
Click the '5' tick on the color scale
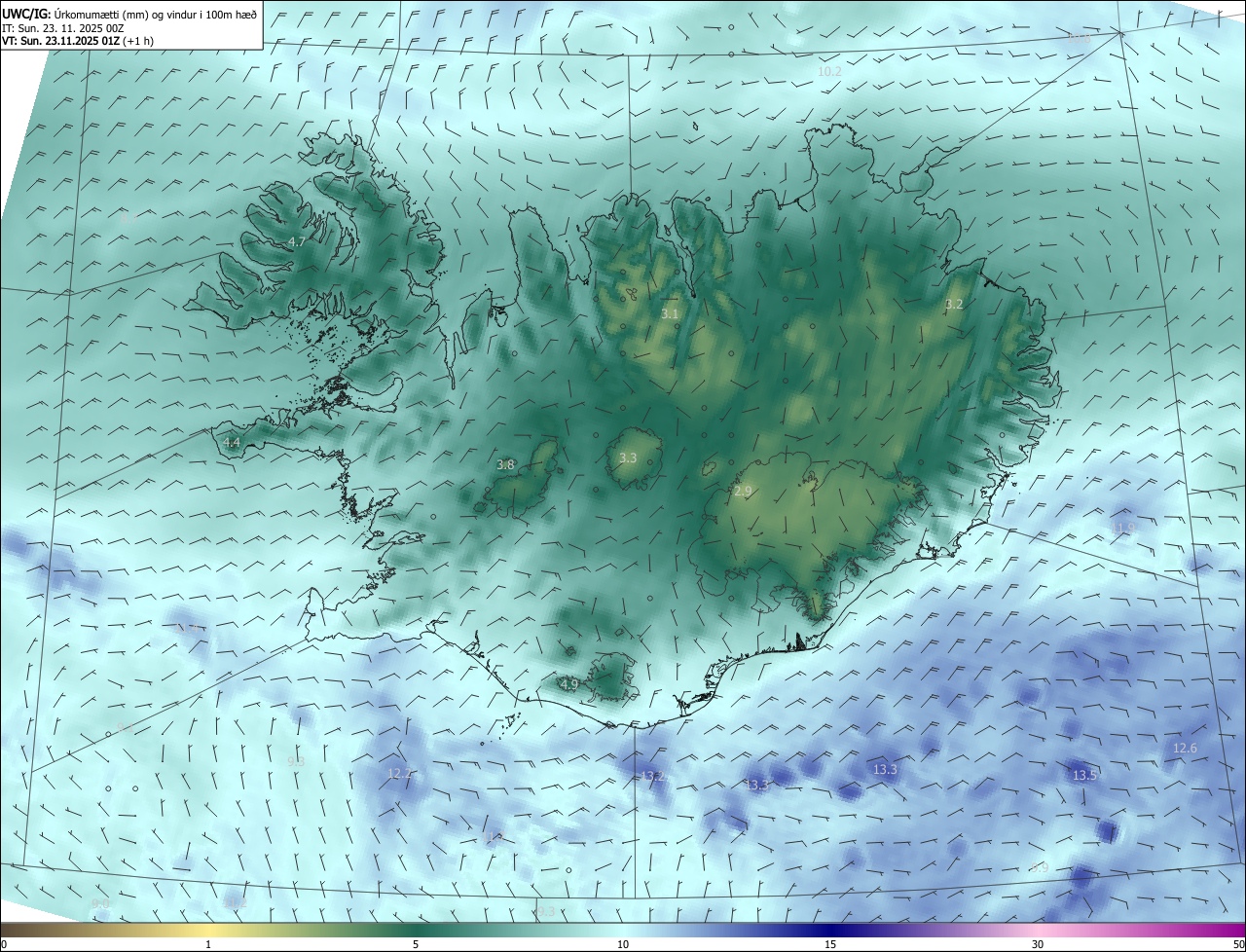click(416, 944)
